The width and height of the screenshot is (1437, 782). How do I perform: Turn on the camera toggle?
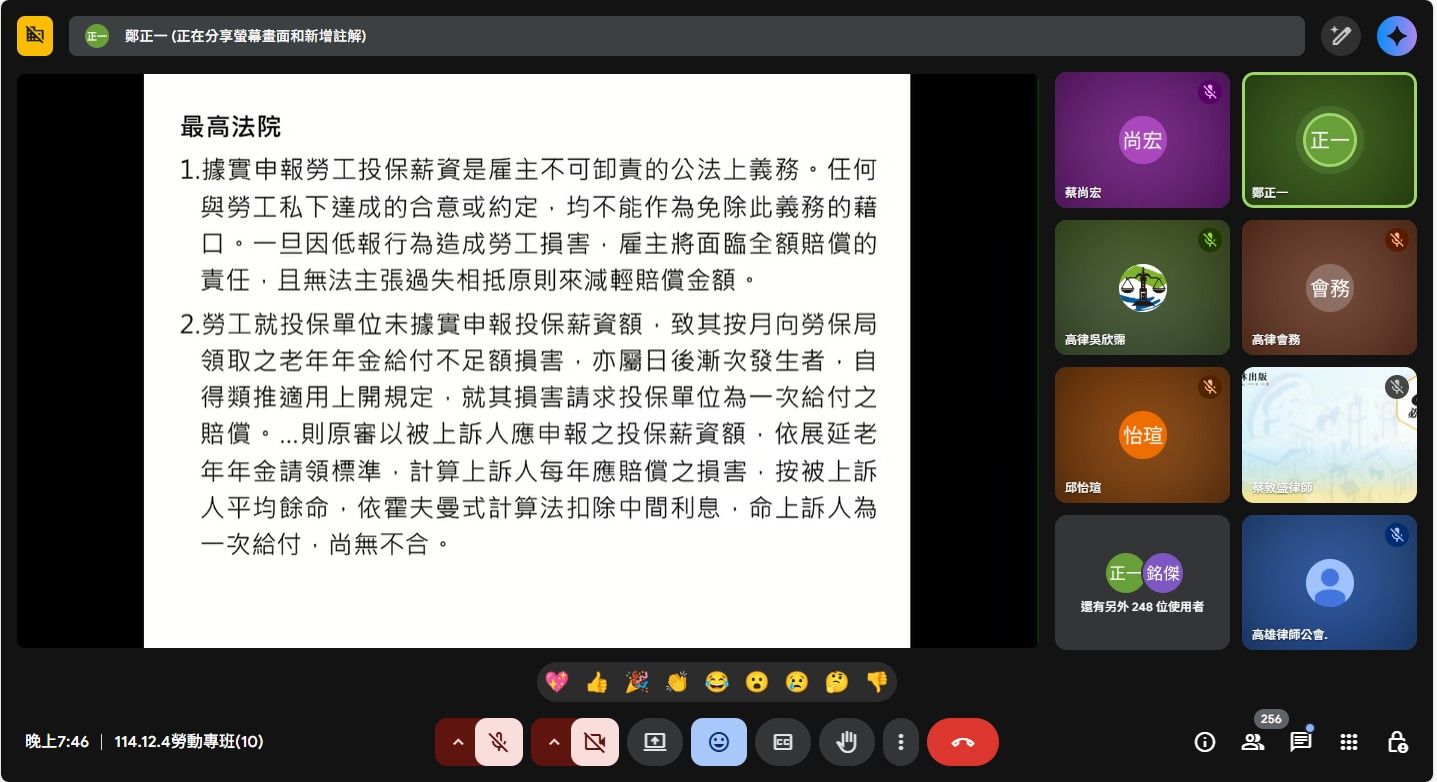(594, 742)
